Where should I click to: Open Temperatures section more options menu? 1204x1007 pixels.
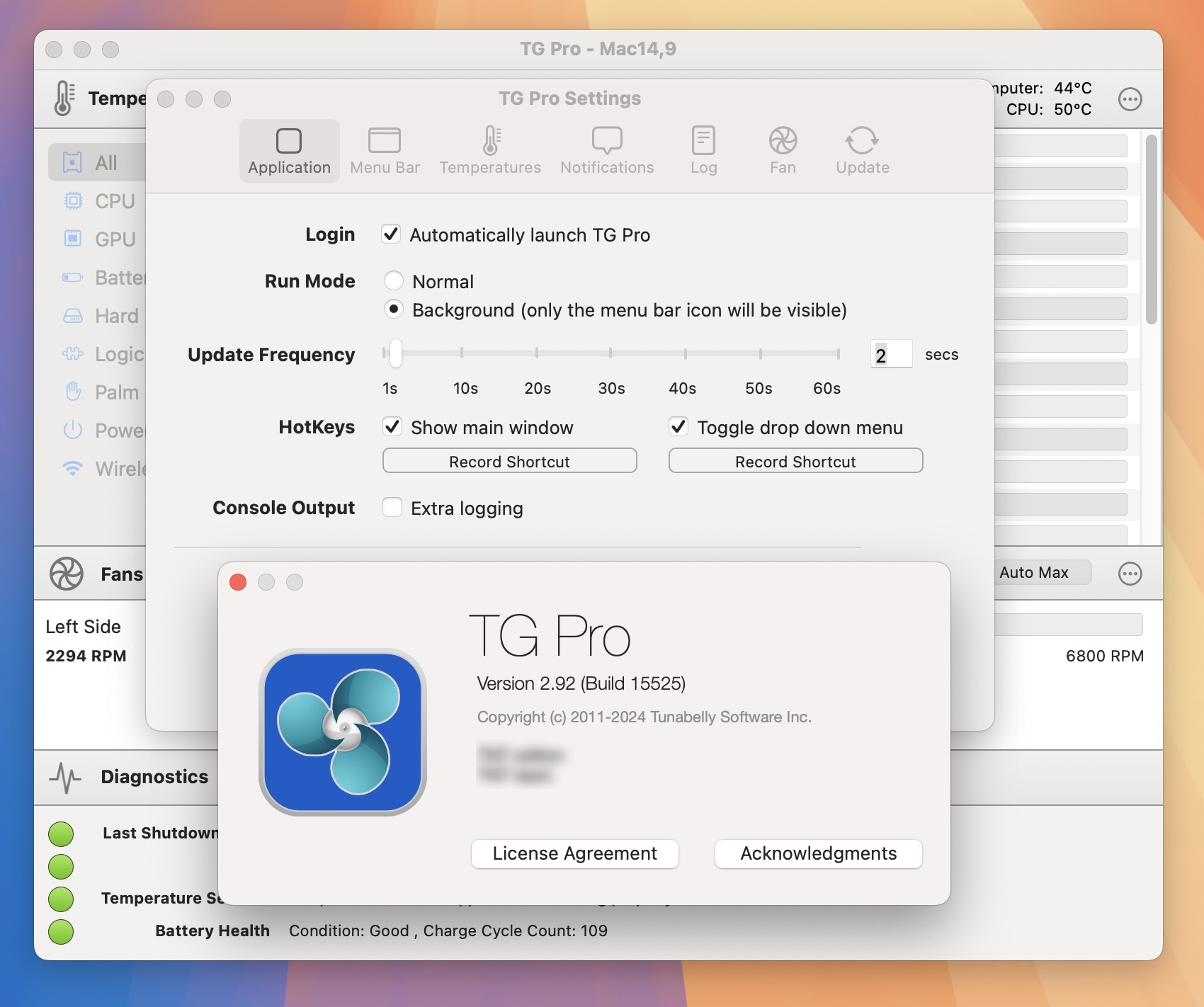pyautogui.click(x=1130, y=98)
